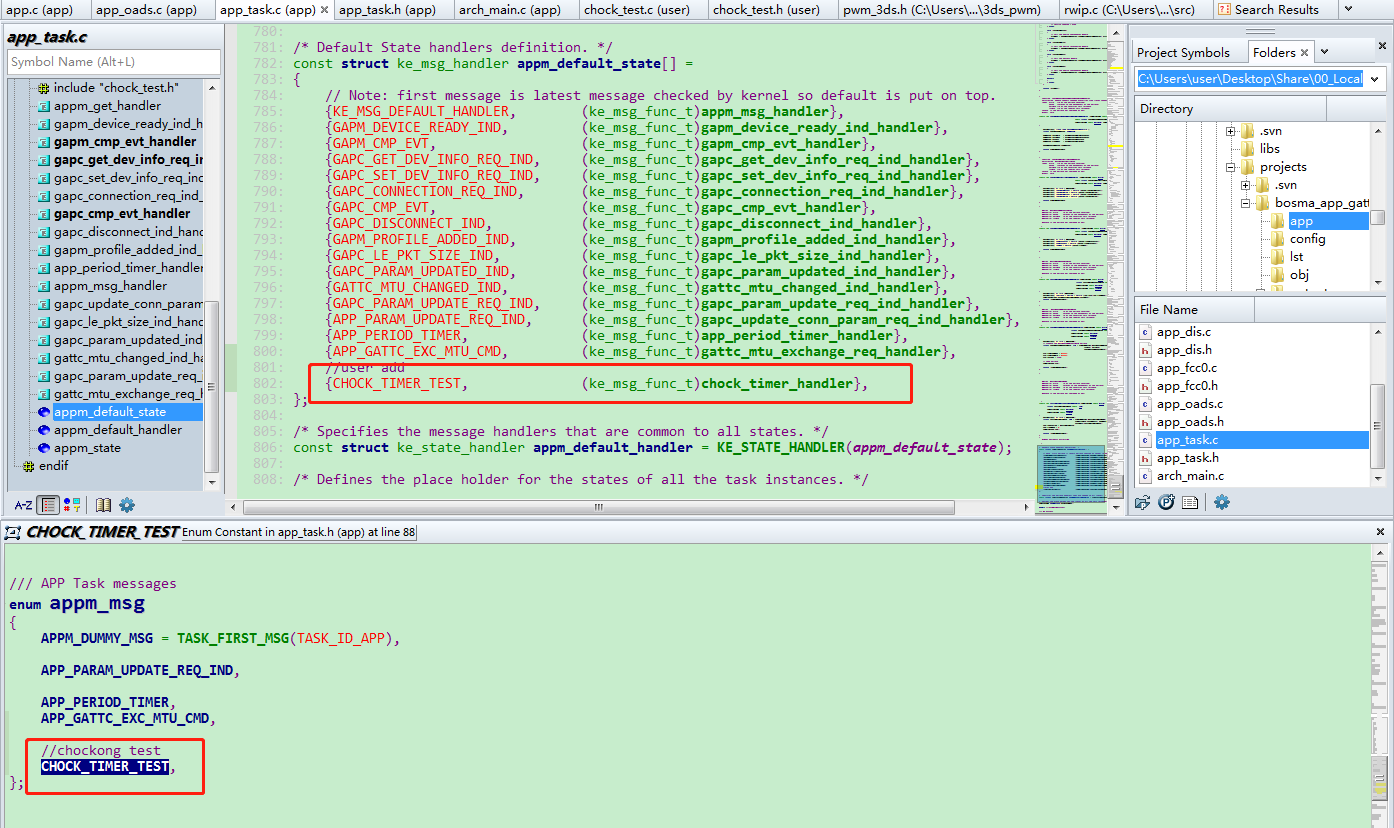This screenshot has height=828, width=1394.
Task: Open the folder path dropdown
Action: point(1376,79)
